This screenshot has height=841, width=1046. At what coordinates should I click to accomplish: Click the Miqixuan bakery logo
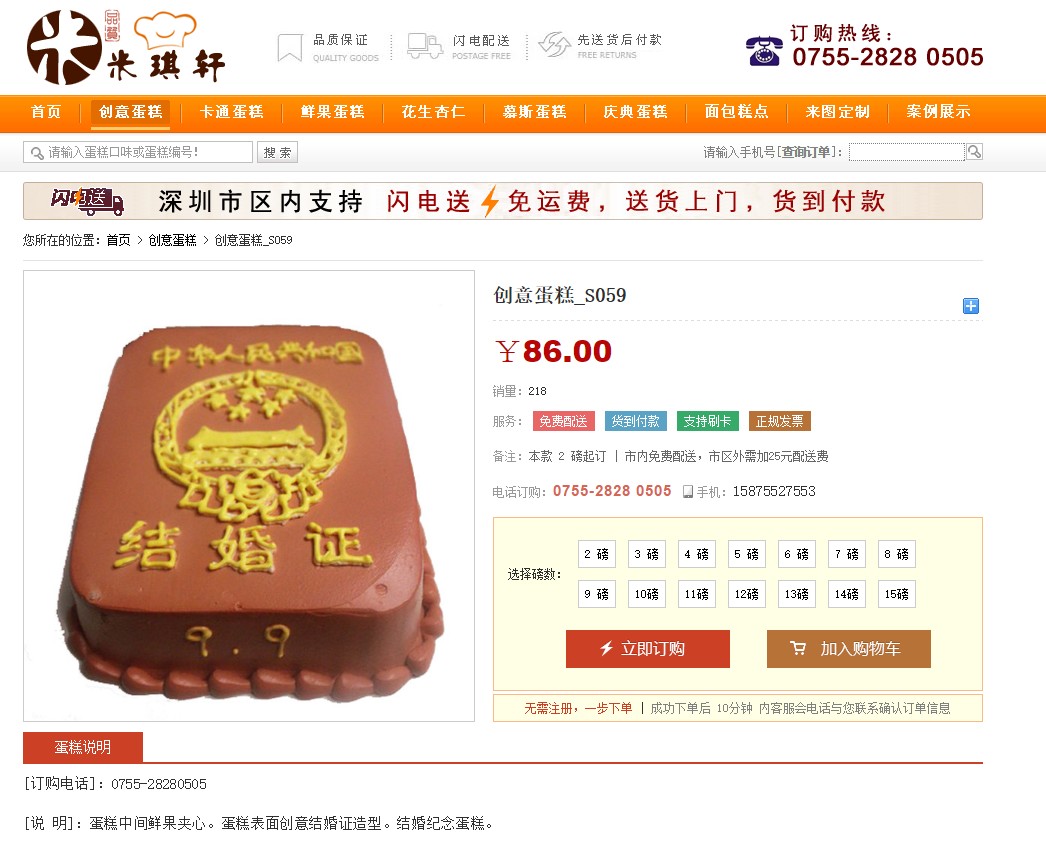pos(125,47)
